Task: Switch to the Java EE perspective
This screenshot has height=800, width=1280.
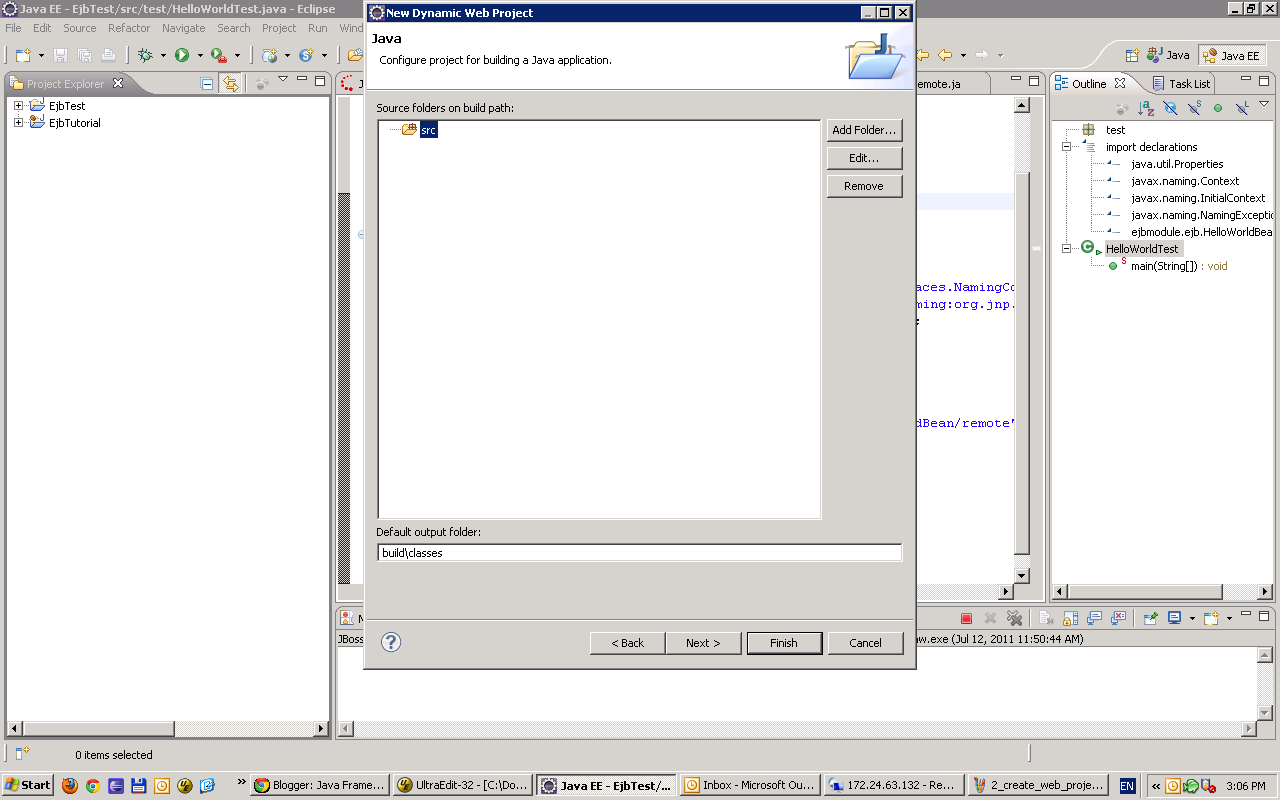Action: [1232, 55]
